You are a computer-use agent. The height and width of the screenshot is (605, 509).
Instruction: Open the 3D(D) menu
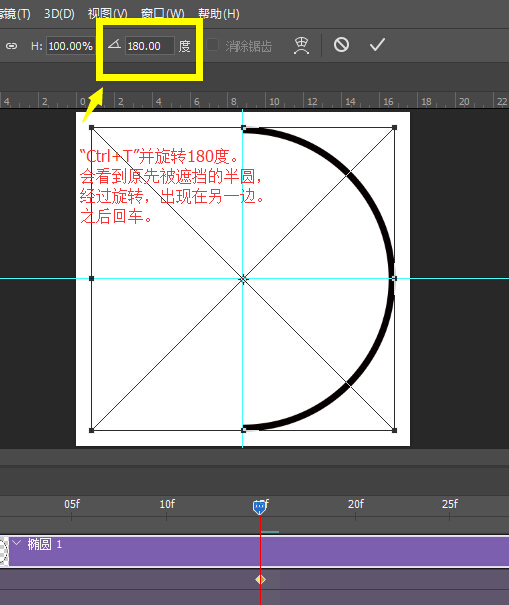pos(59,14)
